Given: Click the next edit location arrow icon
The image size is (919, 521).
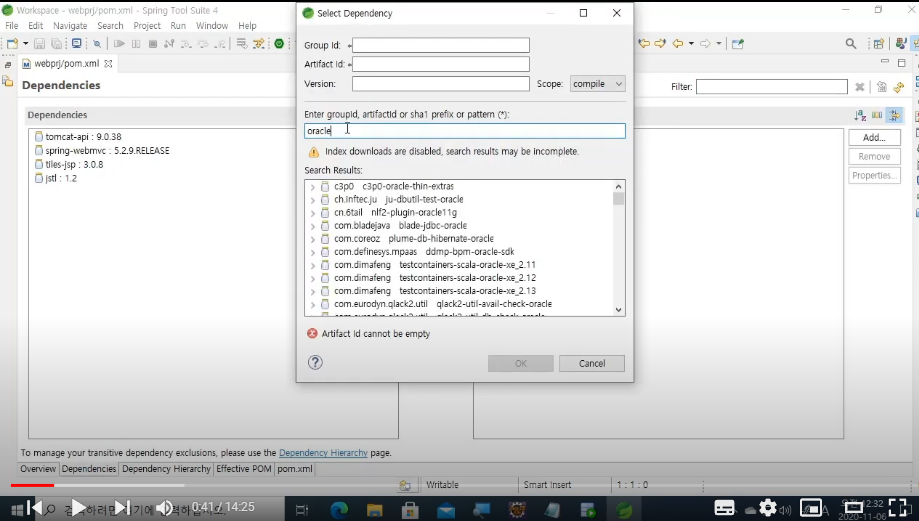Looking at the screenshot, I should pos(661,43).
